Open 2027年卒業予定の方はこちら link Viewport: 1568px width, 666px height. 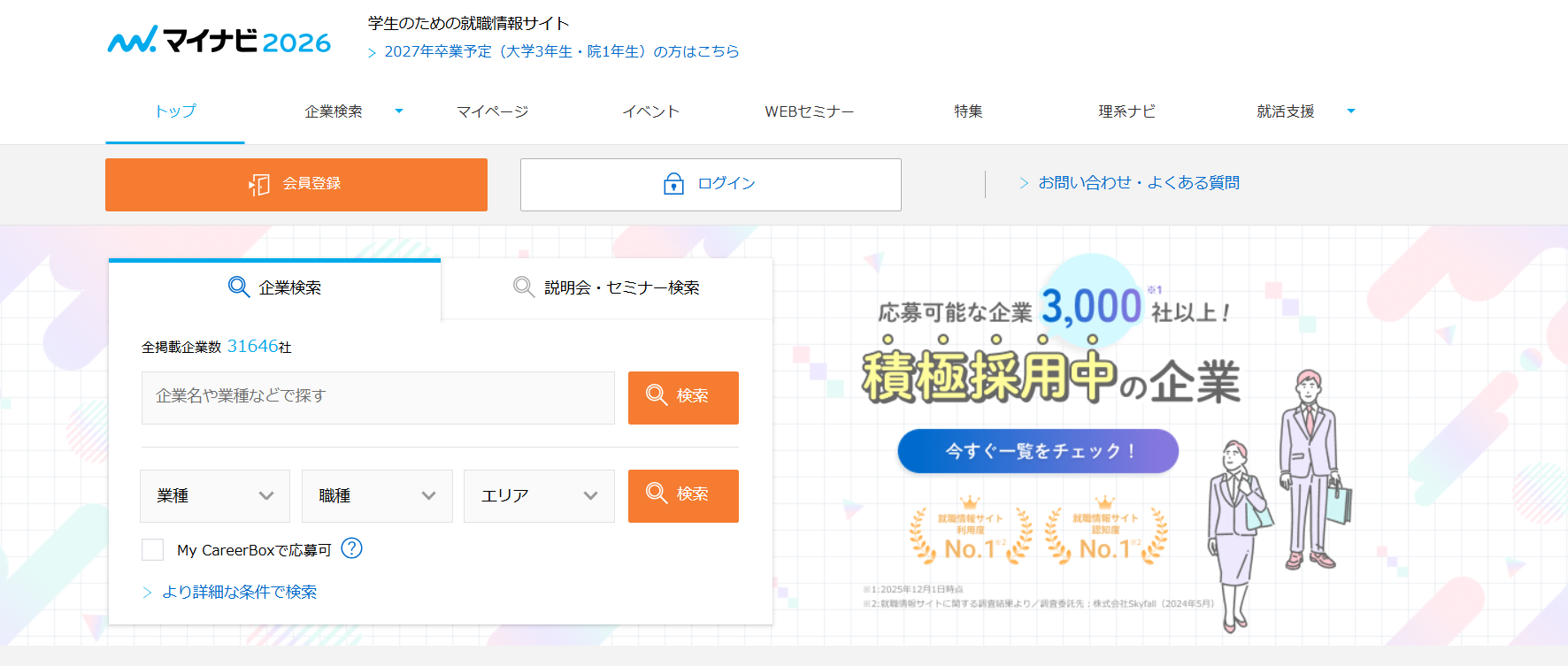pos(561,52)
